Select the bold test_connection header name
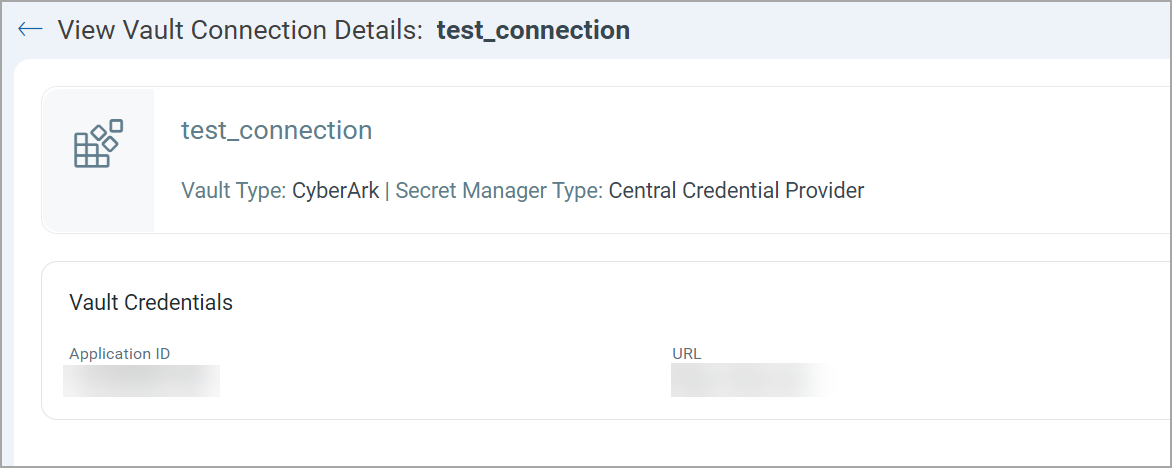This screenshot has width=1172, height=468. pos(533,30)
